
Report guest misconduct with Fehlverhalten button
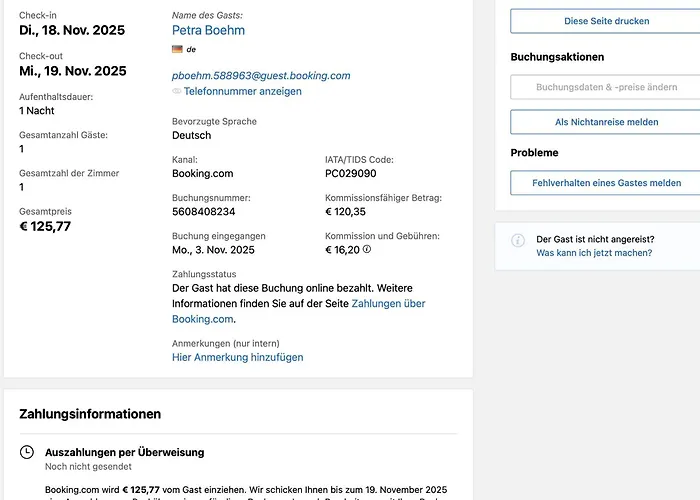tap(606, 183)
